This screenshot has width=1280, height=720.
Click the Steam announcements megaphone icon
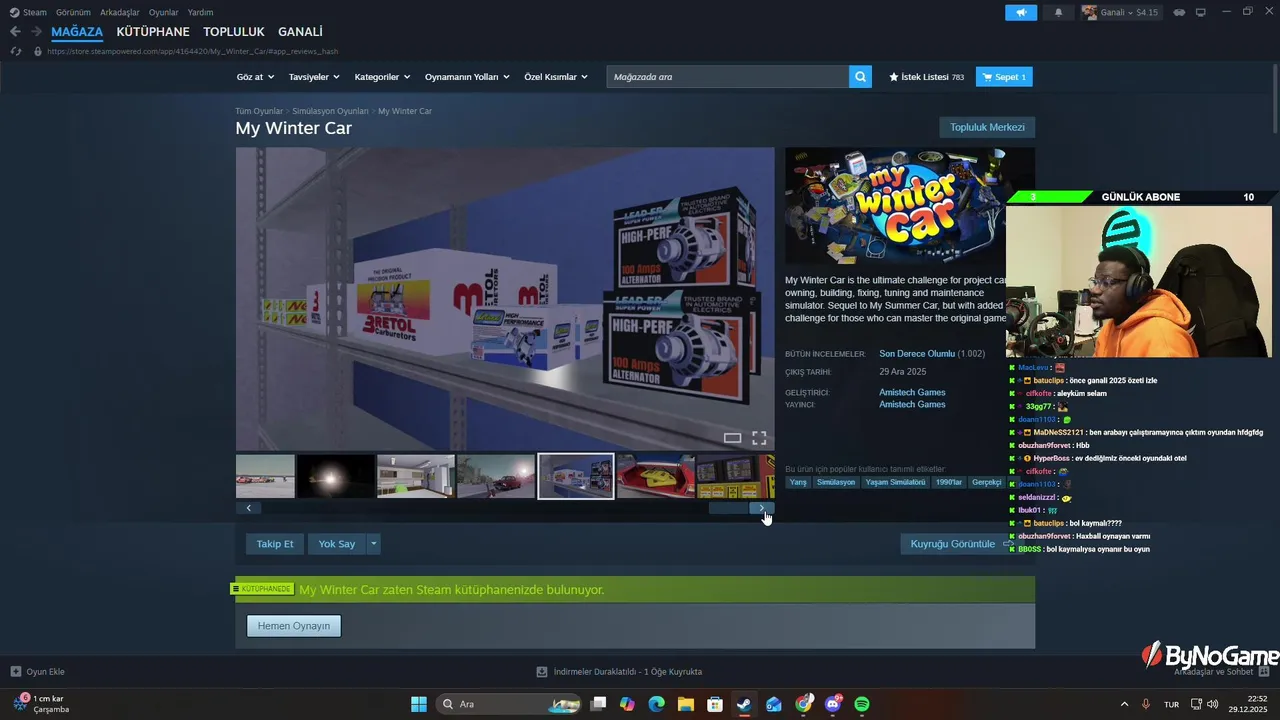[1021, 12]
